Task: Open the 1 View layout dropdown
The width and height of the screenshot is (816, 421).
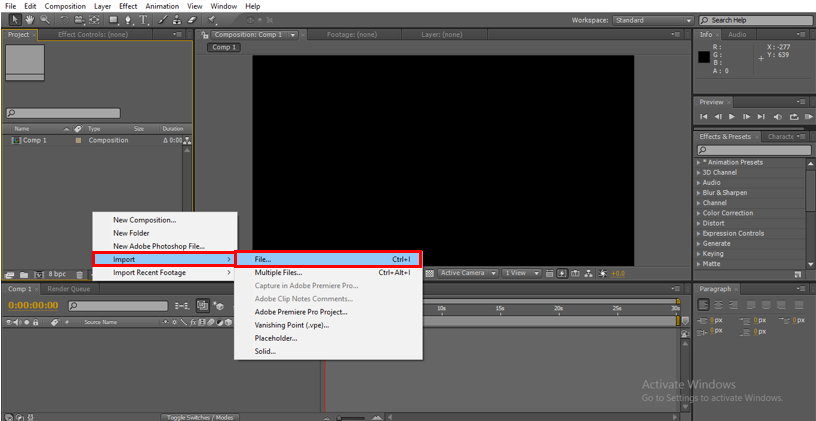Action: click(522, 273)
